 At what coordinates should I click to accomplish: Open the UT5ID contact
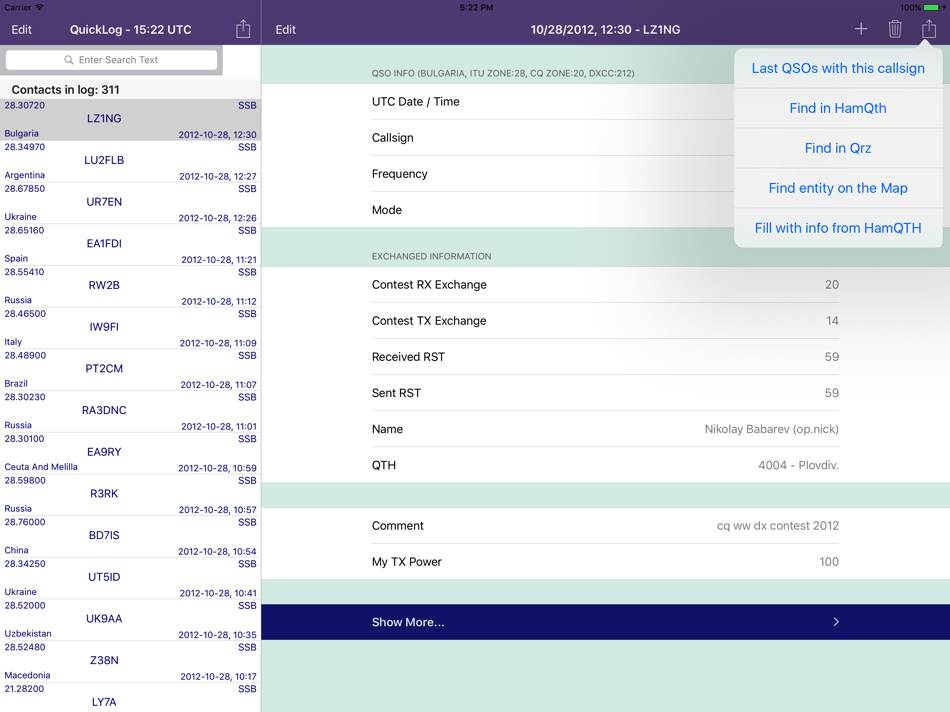(x=130, y=578)
